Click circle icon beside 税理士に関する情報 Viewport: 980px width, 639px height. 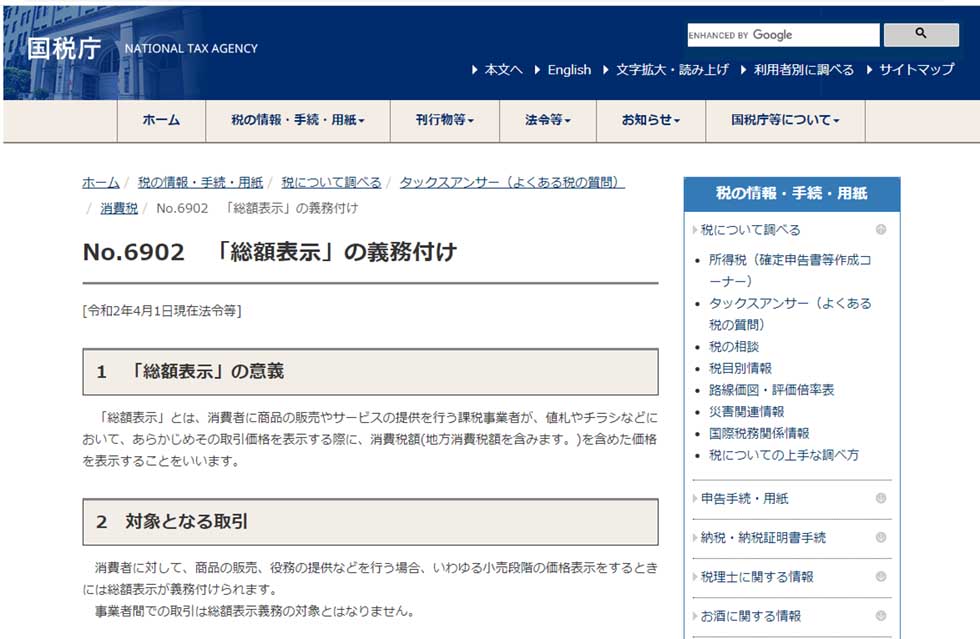point(881,576)
